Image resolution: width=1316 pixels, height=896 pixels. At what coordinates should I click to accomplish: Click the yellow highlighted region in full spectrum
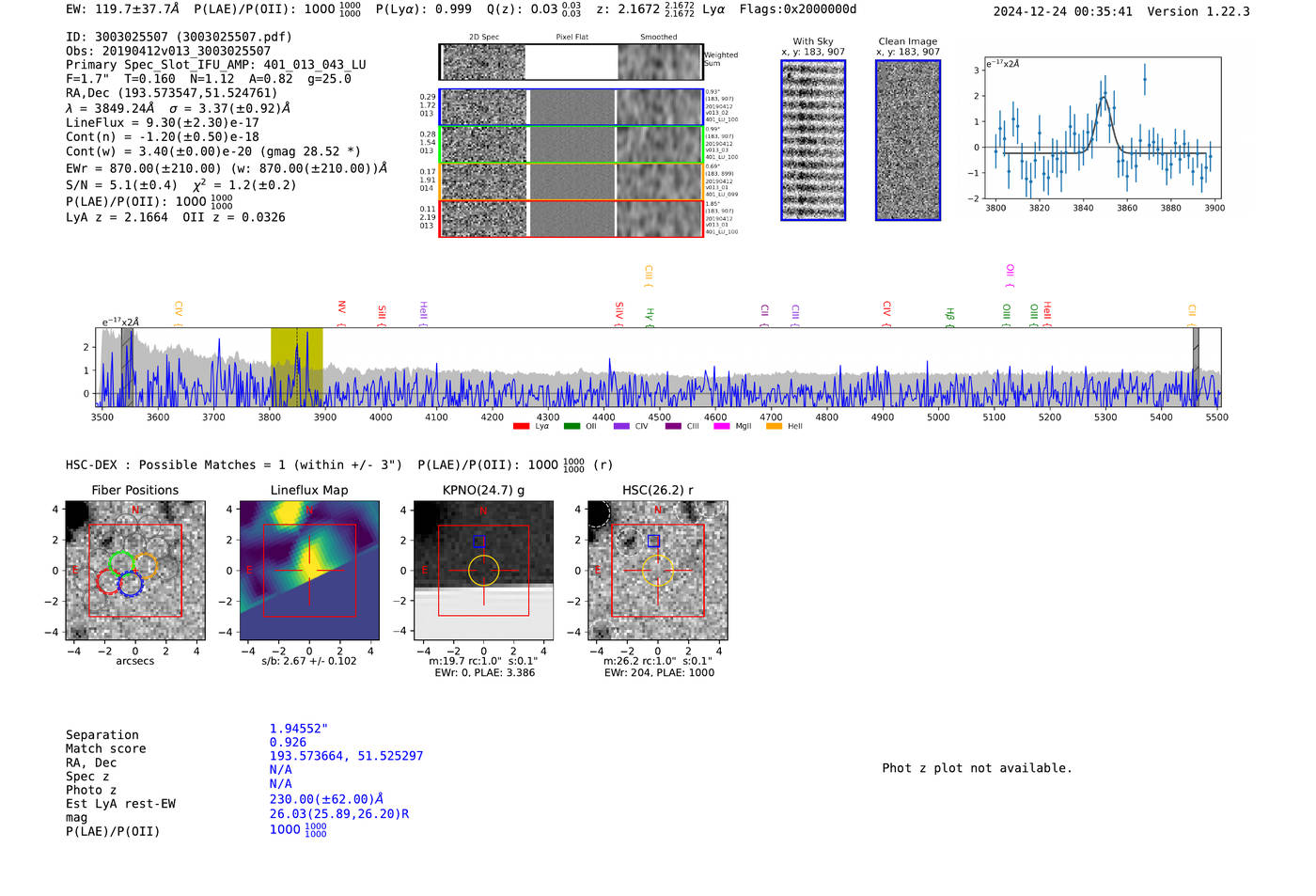tap(297, 368)
